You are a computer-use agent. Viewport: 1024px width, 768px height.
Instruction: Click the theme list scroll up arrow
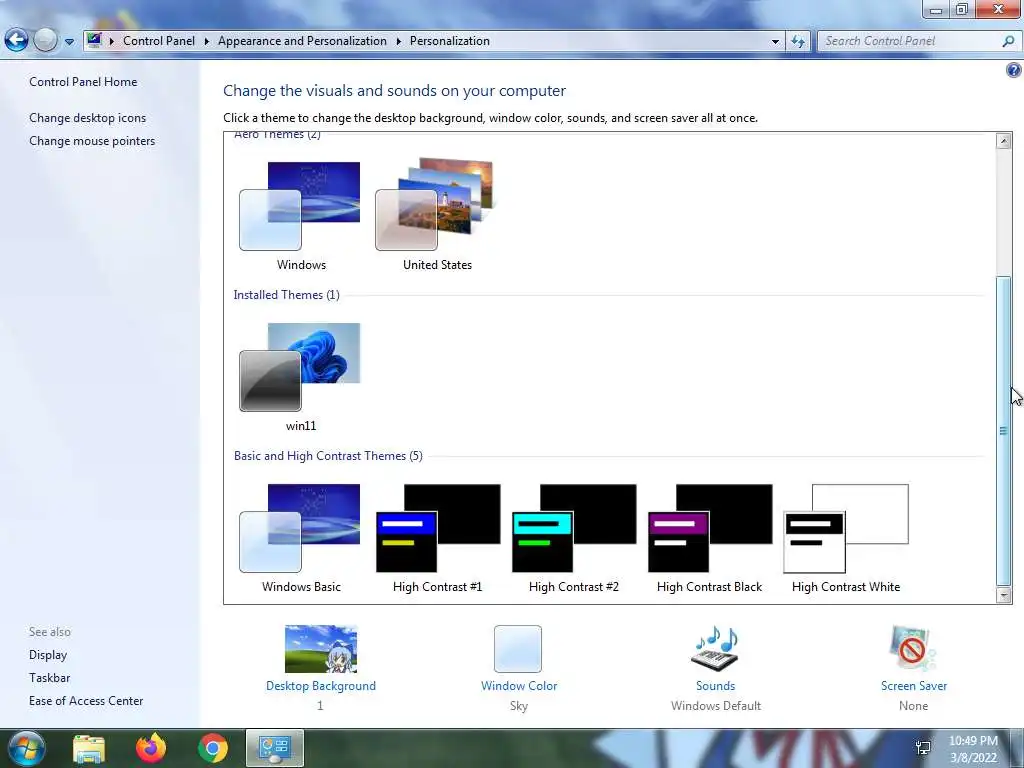point(1004,141)
